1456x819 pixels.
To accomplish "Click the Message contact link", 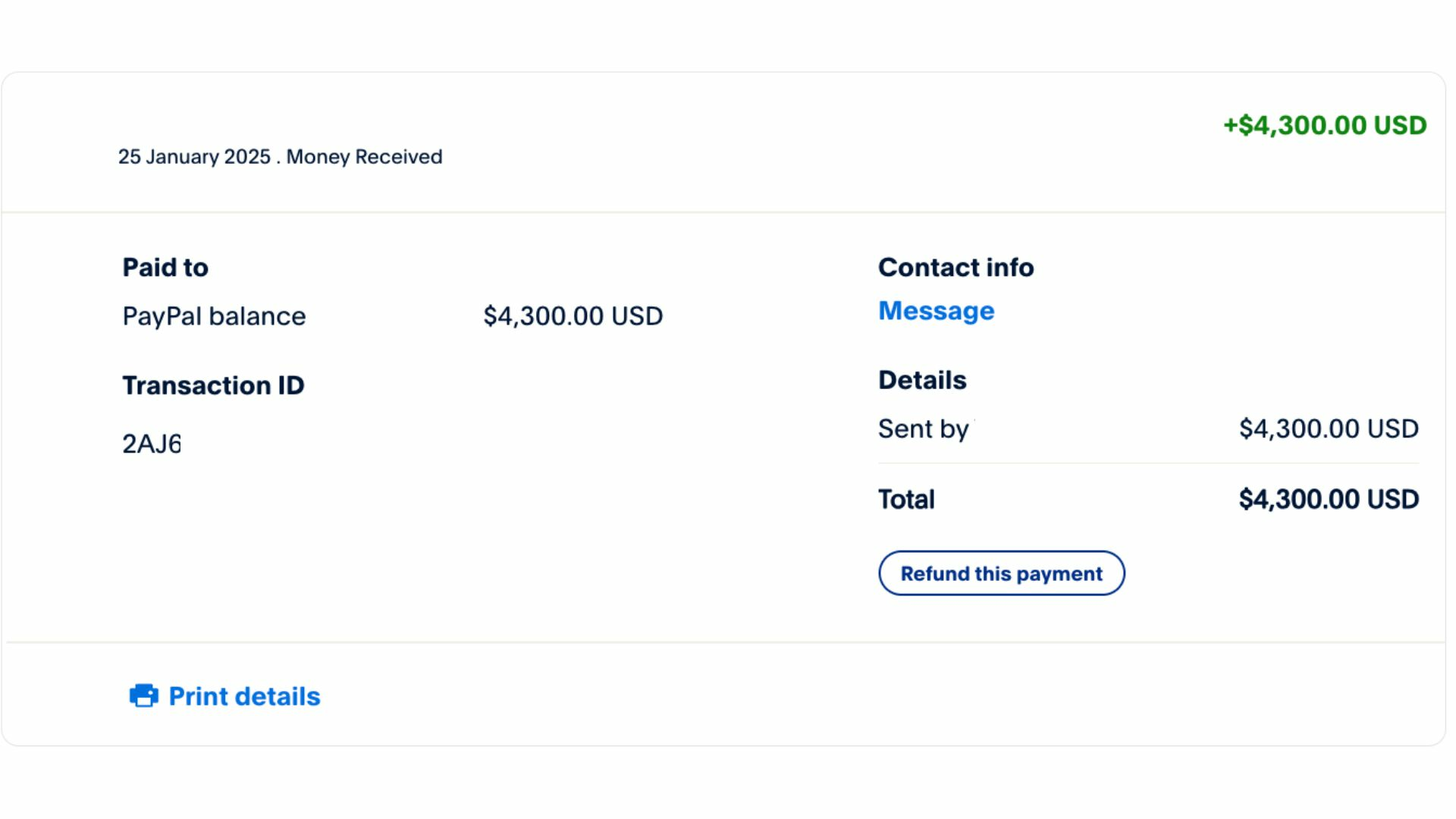I will (x=936, y=311).
